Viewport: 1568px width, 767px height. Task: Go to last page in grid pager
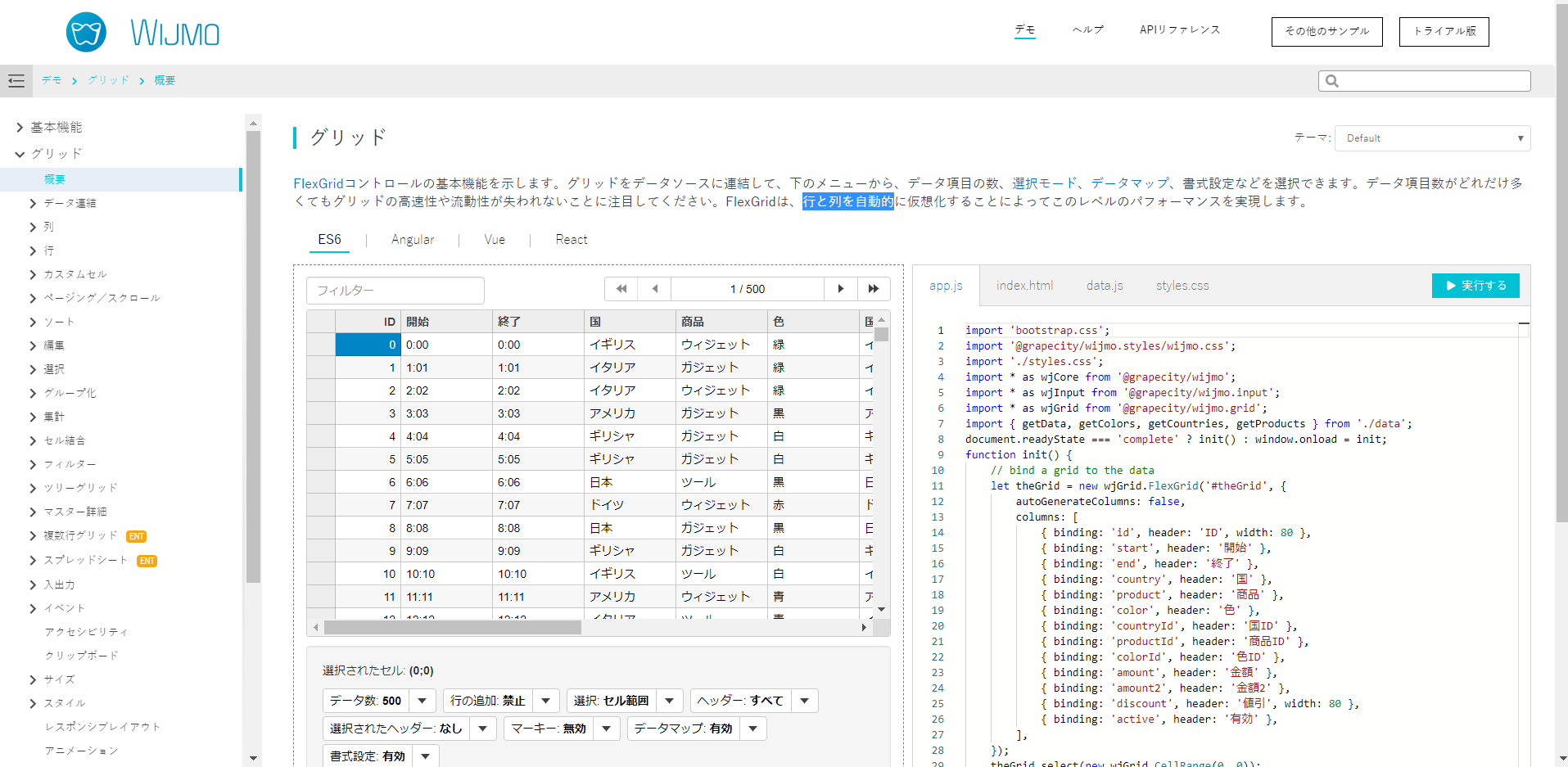874,289
